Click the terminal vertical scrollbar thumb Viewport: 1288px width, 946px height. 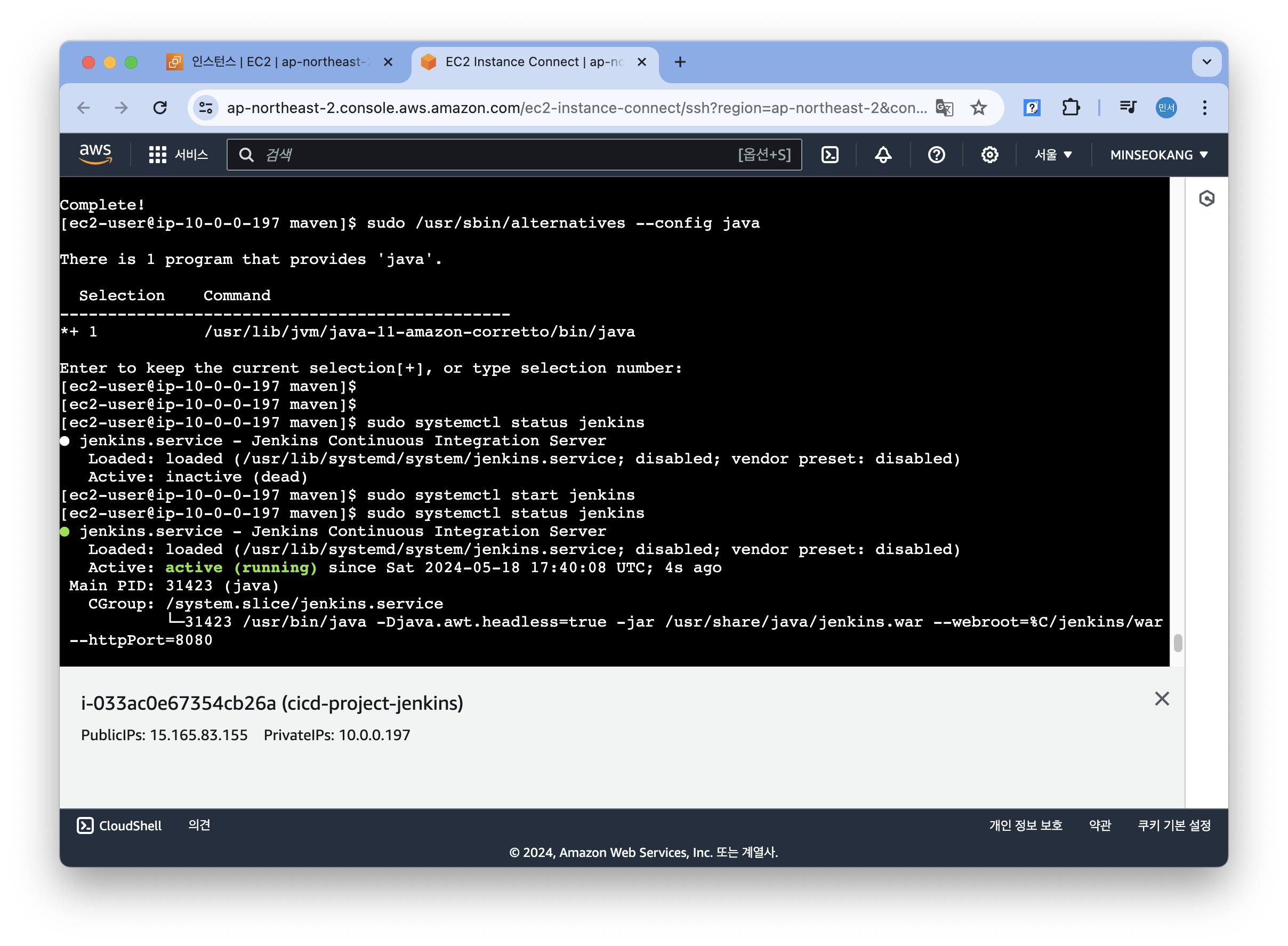[1178, 643]
